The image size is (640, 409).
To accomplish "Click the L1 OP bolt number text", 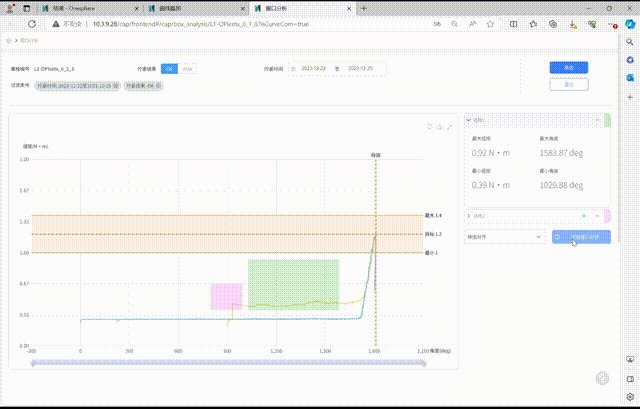I will click(x=54, y=69).
